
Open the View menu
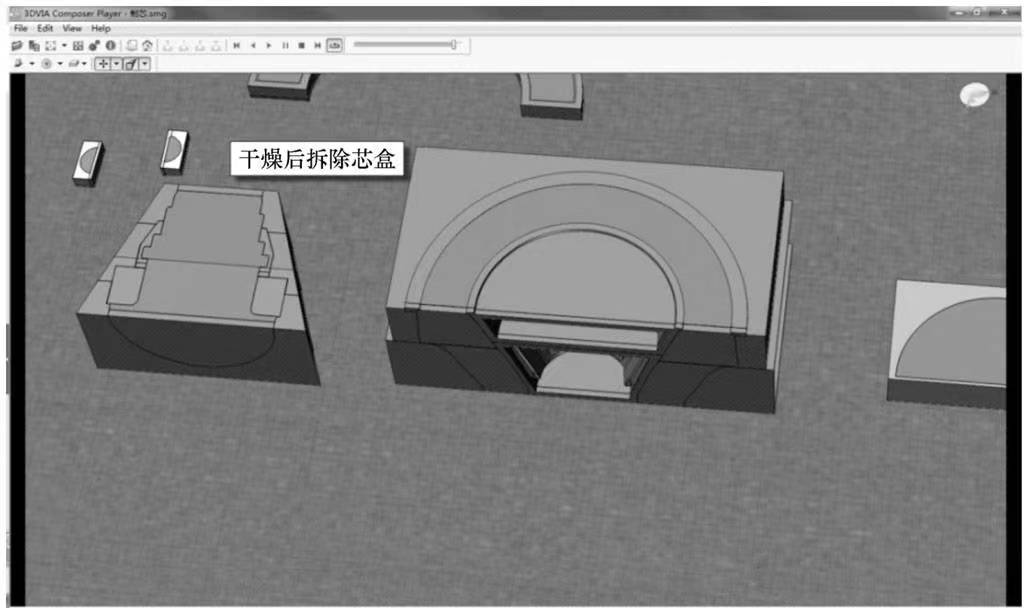click(72, 29)
